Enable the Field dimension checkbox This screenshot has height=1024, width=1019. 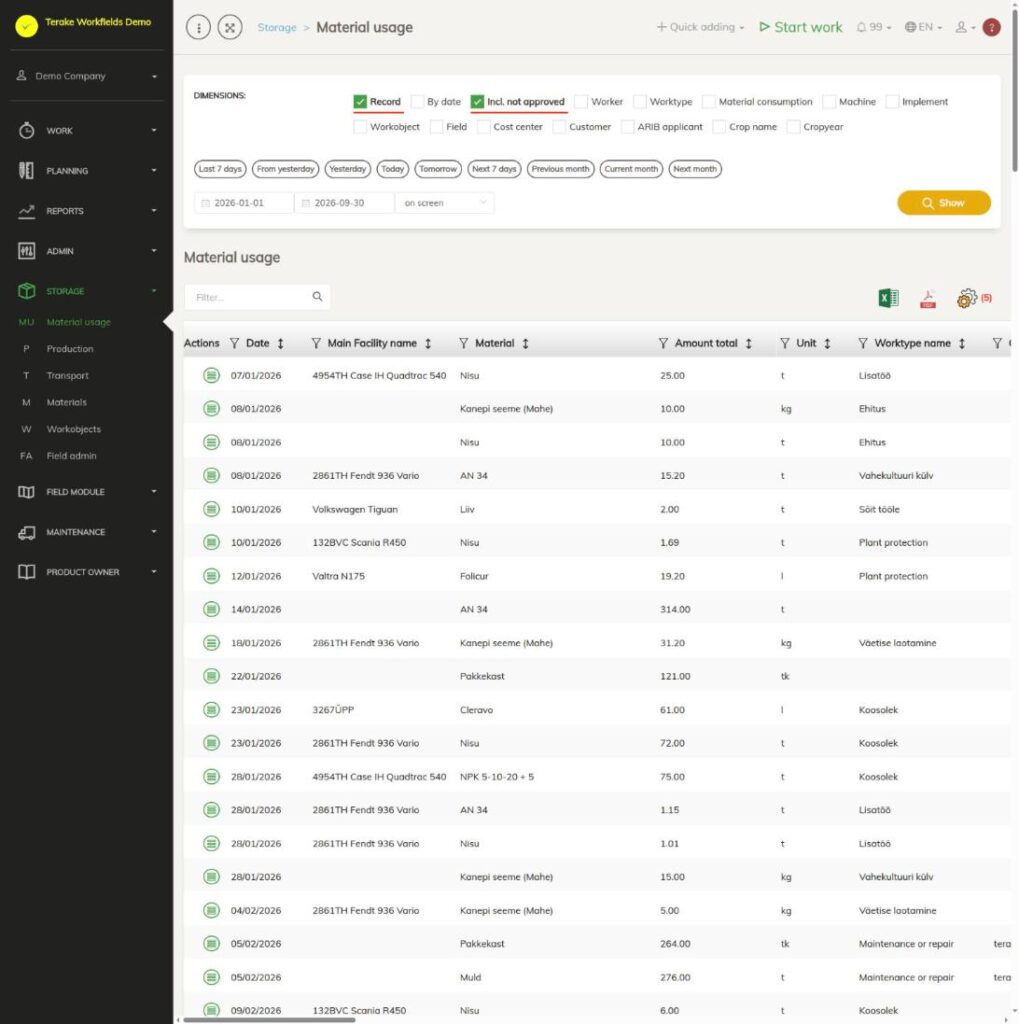[436, 127]
